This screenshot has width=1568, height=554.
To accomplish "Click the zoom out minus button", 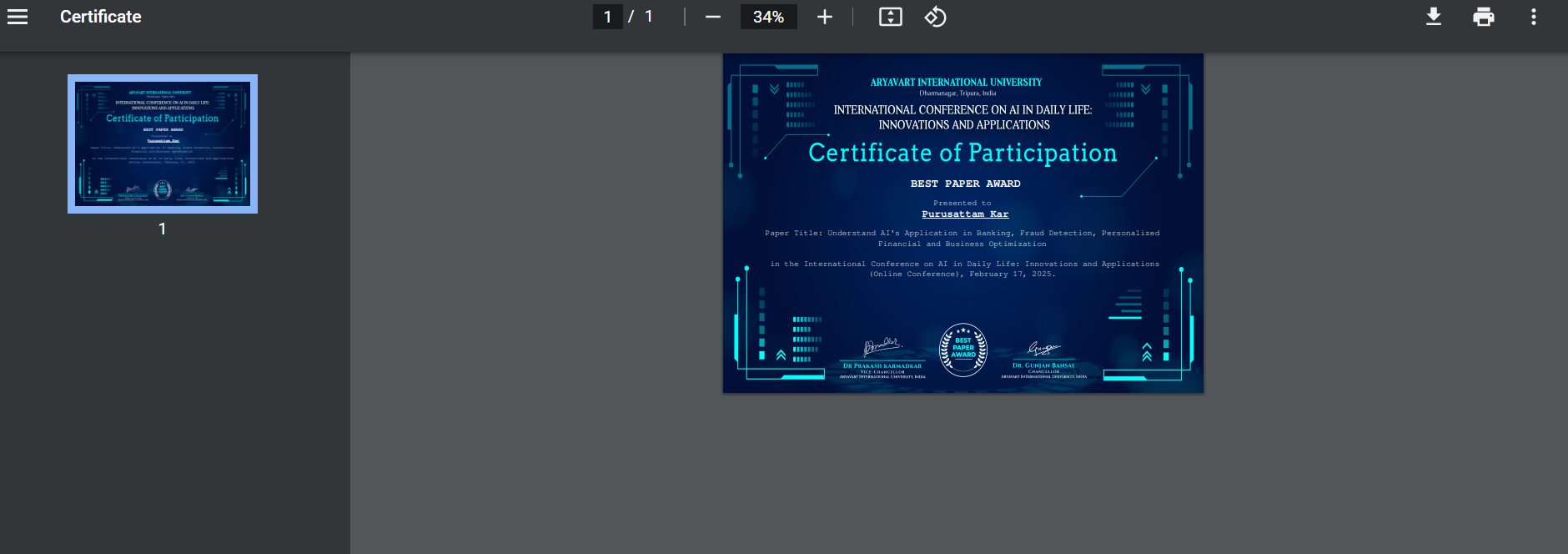I will (x=712, y=17).
